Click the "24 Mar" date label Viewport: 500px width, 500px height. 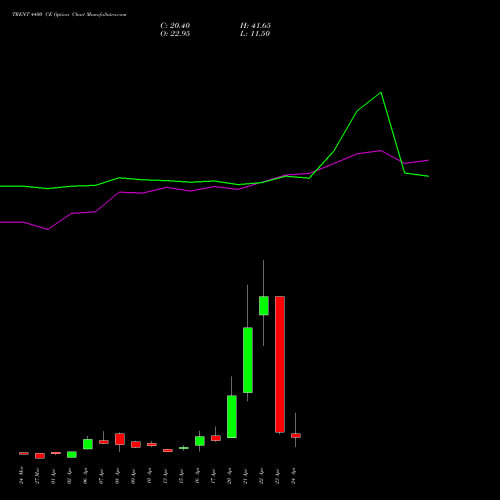(x=21, y=475)
